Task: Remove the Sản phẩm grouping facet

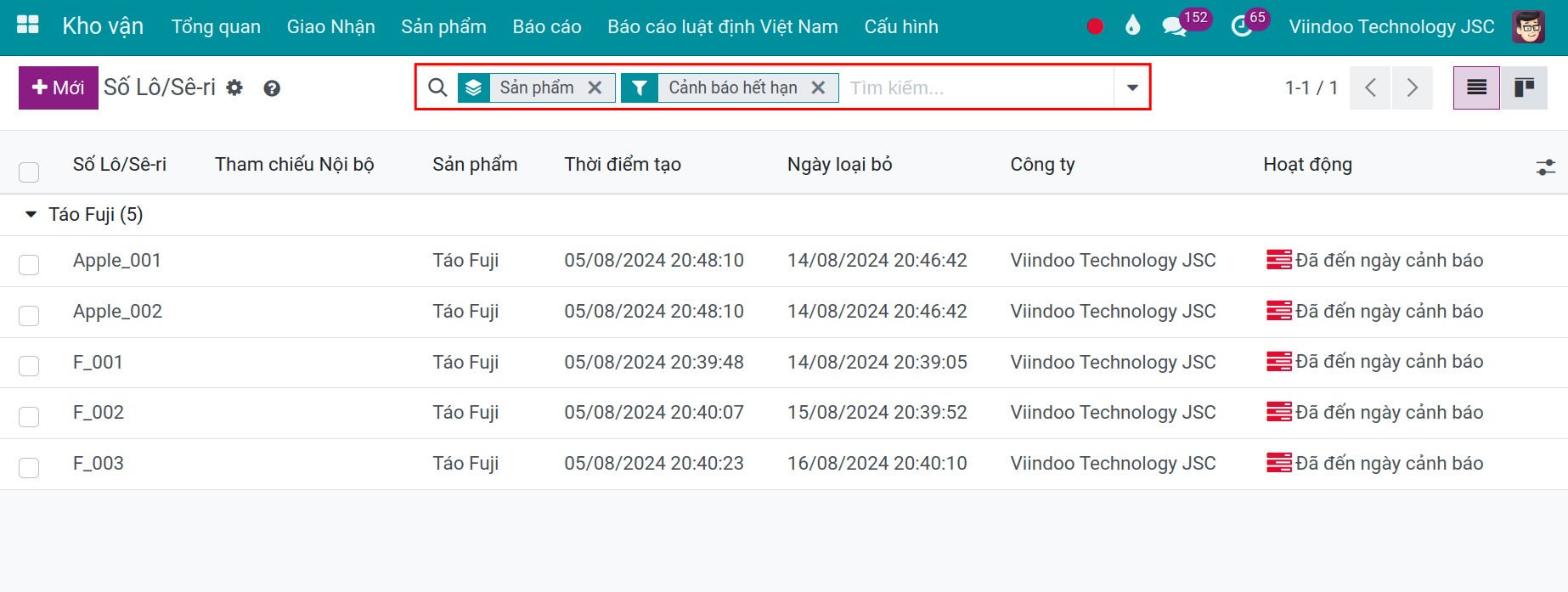Action: click(595, 87)
